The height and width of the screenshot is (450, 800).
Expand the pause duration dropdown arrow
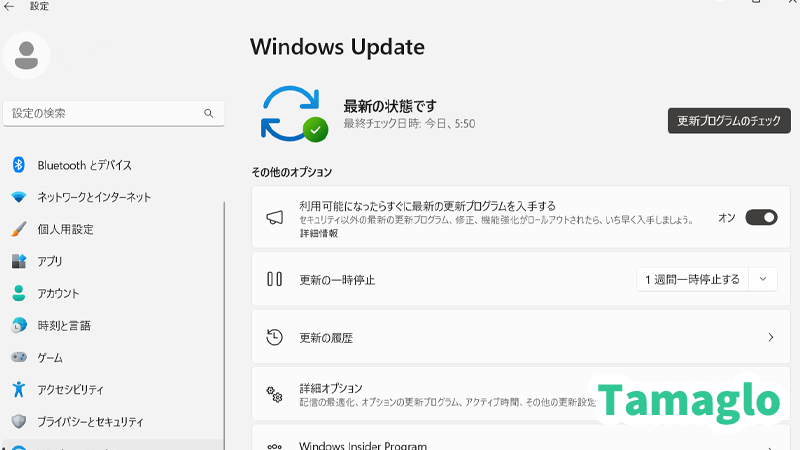point(763,279)
